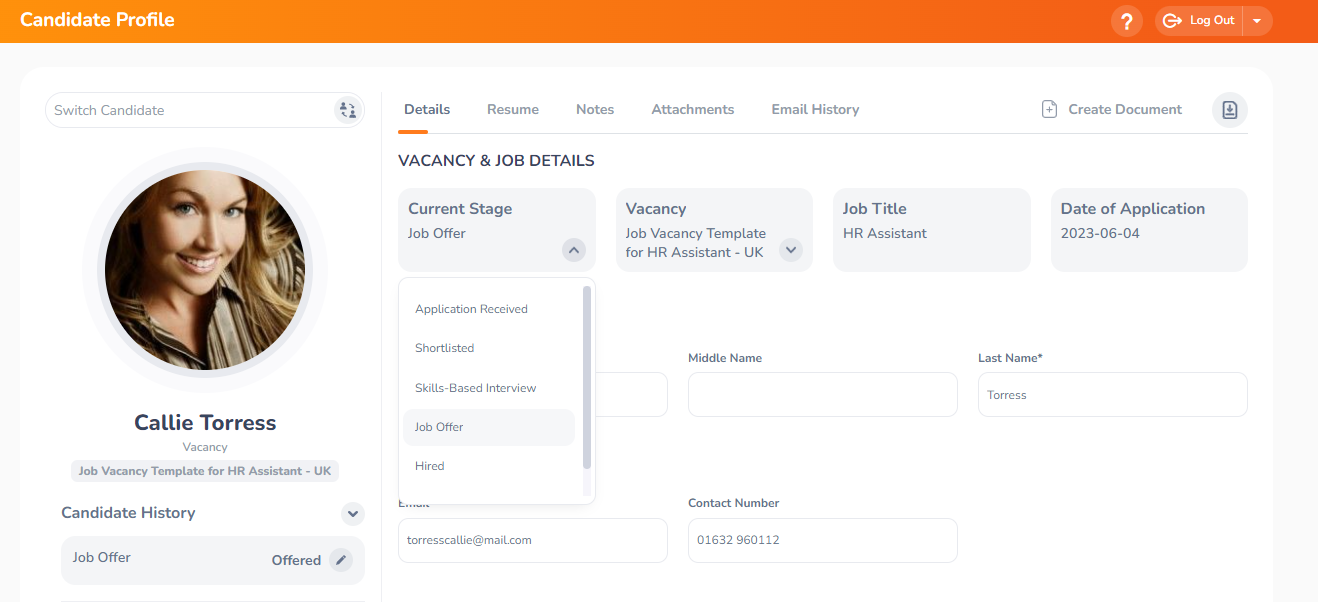Collapse the Current Stage dropdown chevron
The height and width of the screenshot is (602, 1318).
(573, 250)
